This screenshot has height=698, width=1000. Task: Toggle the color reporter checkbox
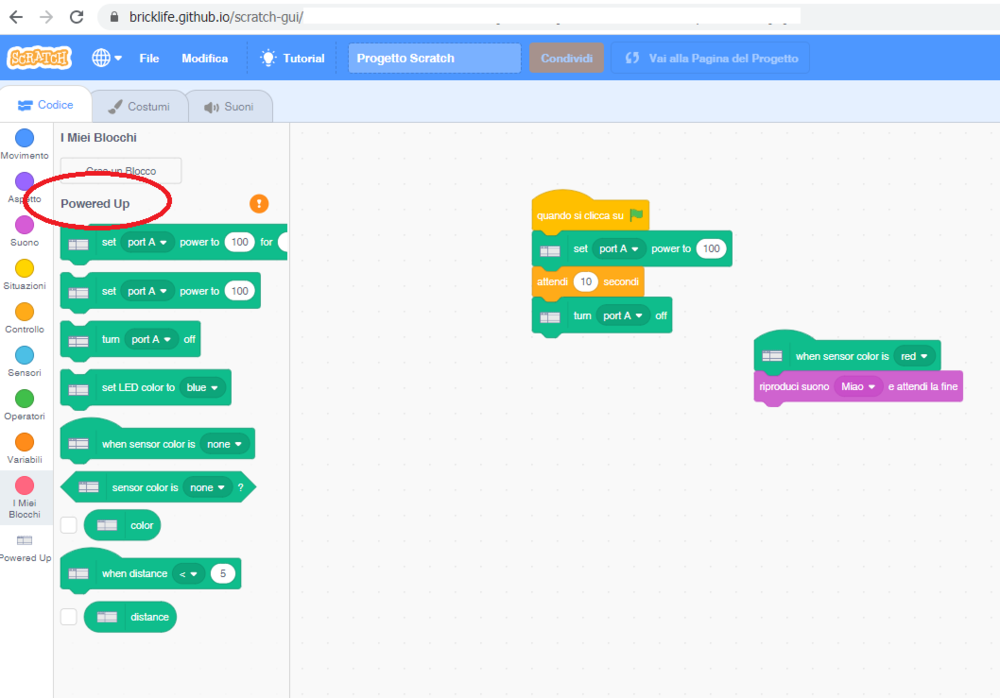click(68, 525)
